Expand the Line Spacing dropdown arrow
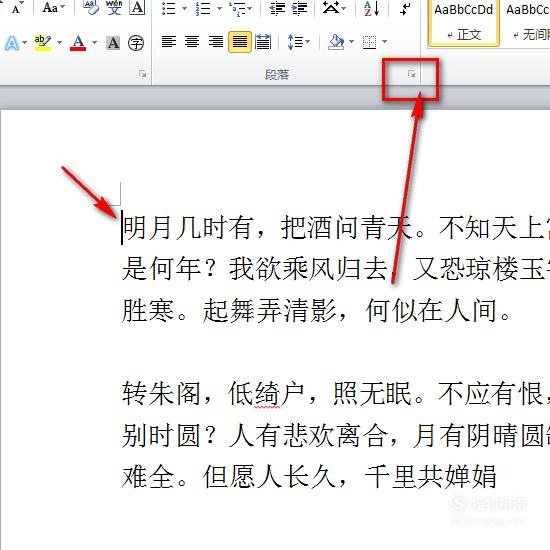The width and height of the screenshot is (550, 550). 308,42
